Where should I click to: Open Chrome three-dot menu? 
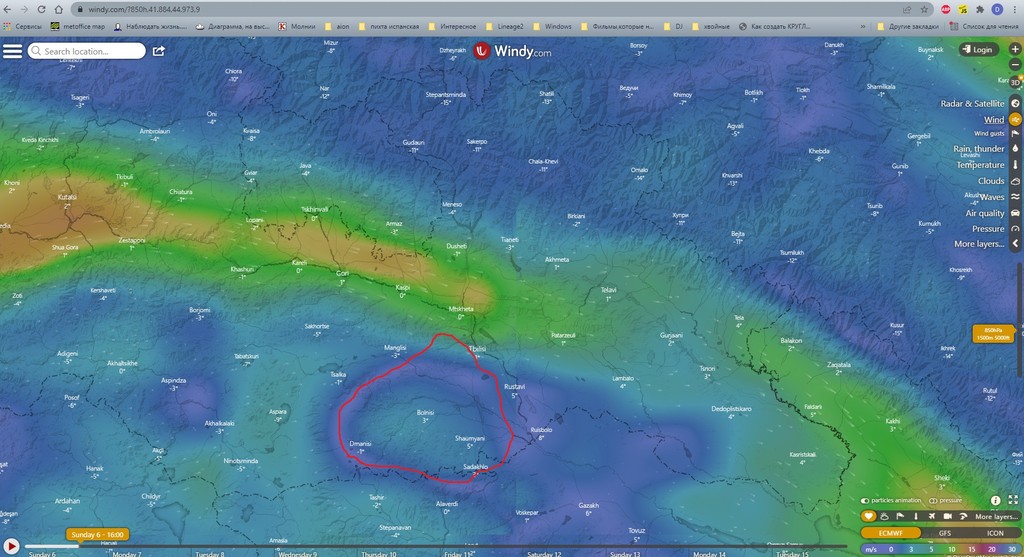click(x=1015, y=9)
